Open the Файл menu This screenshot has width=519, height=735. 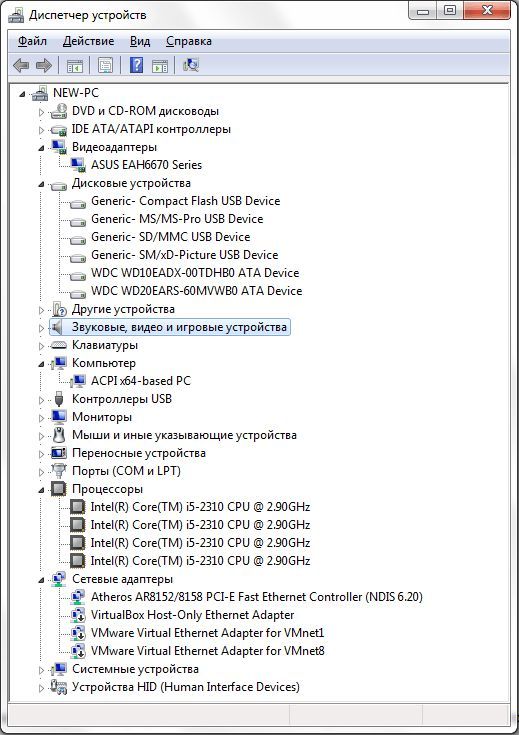(x=32, y=41)
